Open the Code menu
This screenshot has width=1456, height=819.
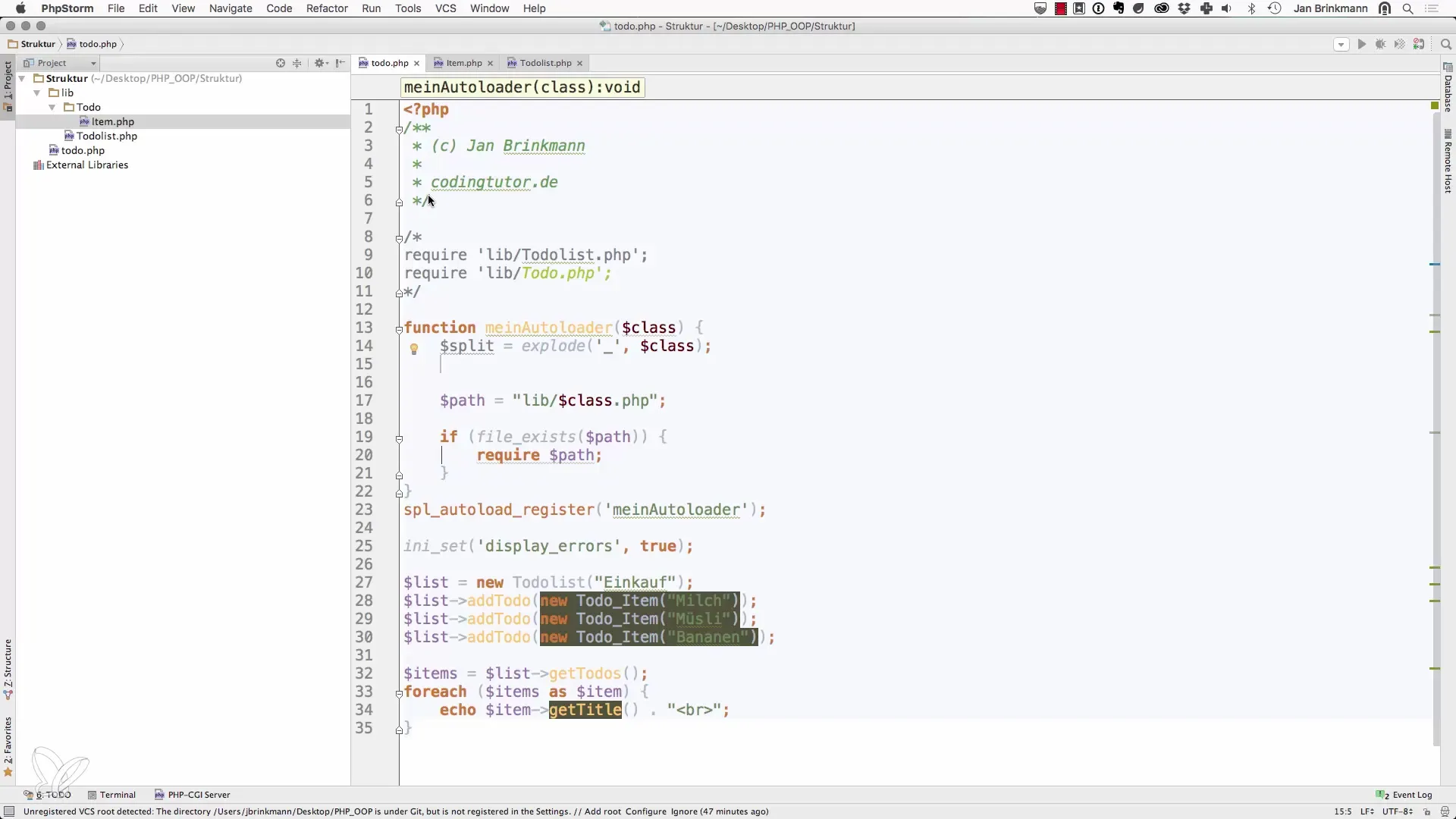pyautogui.click(x=279, y=8)
